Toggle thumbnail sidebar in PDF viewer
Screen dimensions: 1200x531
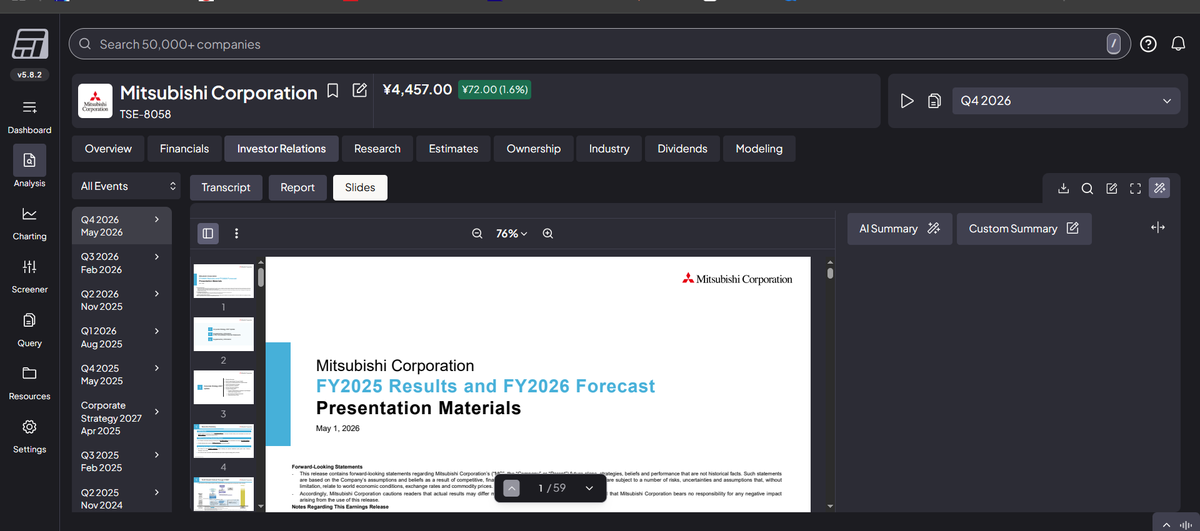(x=208, y=233)
